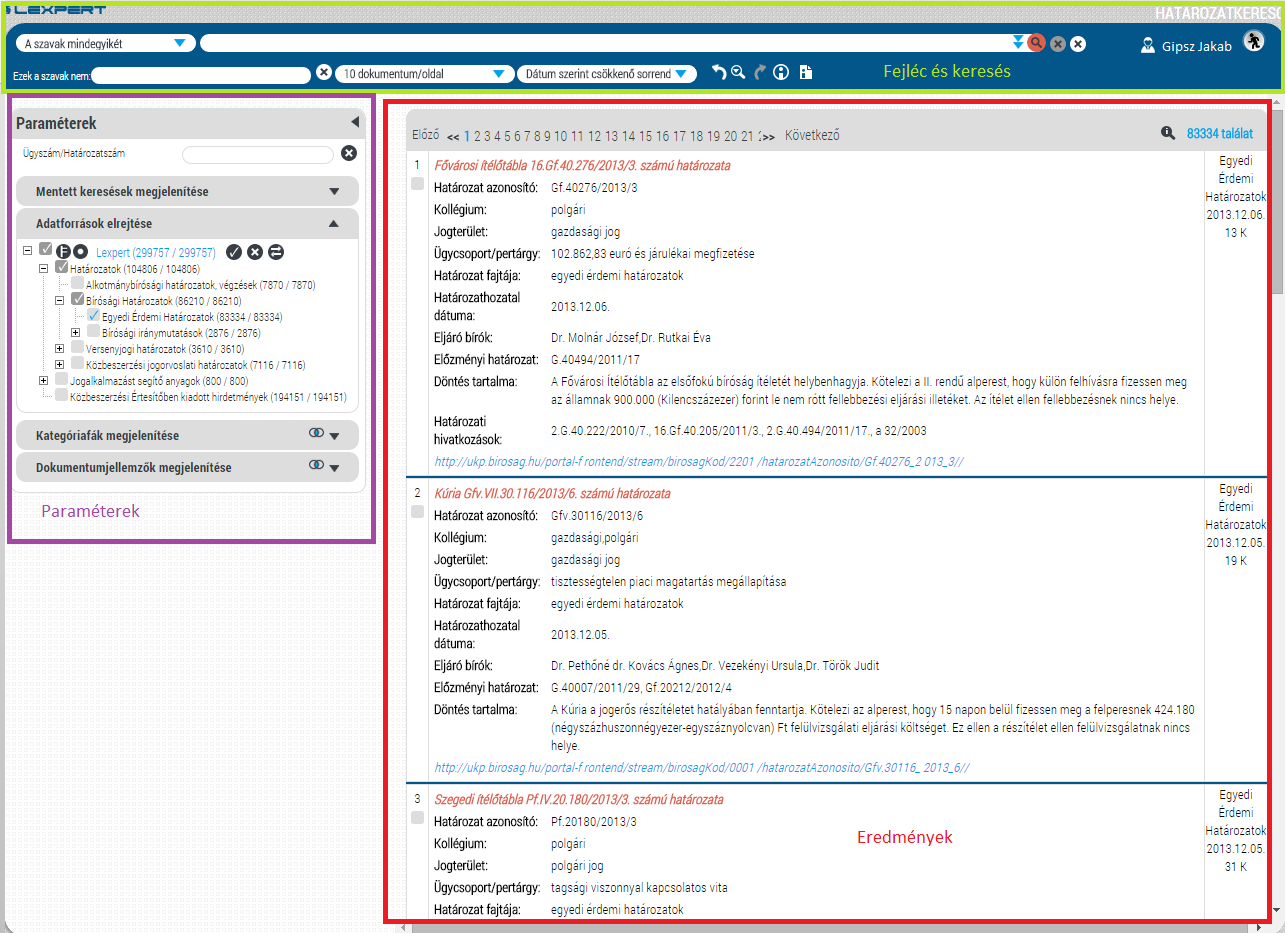Collapse the Bírósági Határozatok tree node
Image resolution: width=1285 pixels, height=933 pixels.
pos(60,299)
